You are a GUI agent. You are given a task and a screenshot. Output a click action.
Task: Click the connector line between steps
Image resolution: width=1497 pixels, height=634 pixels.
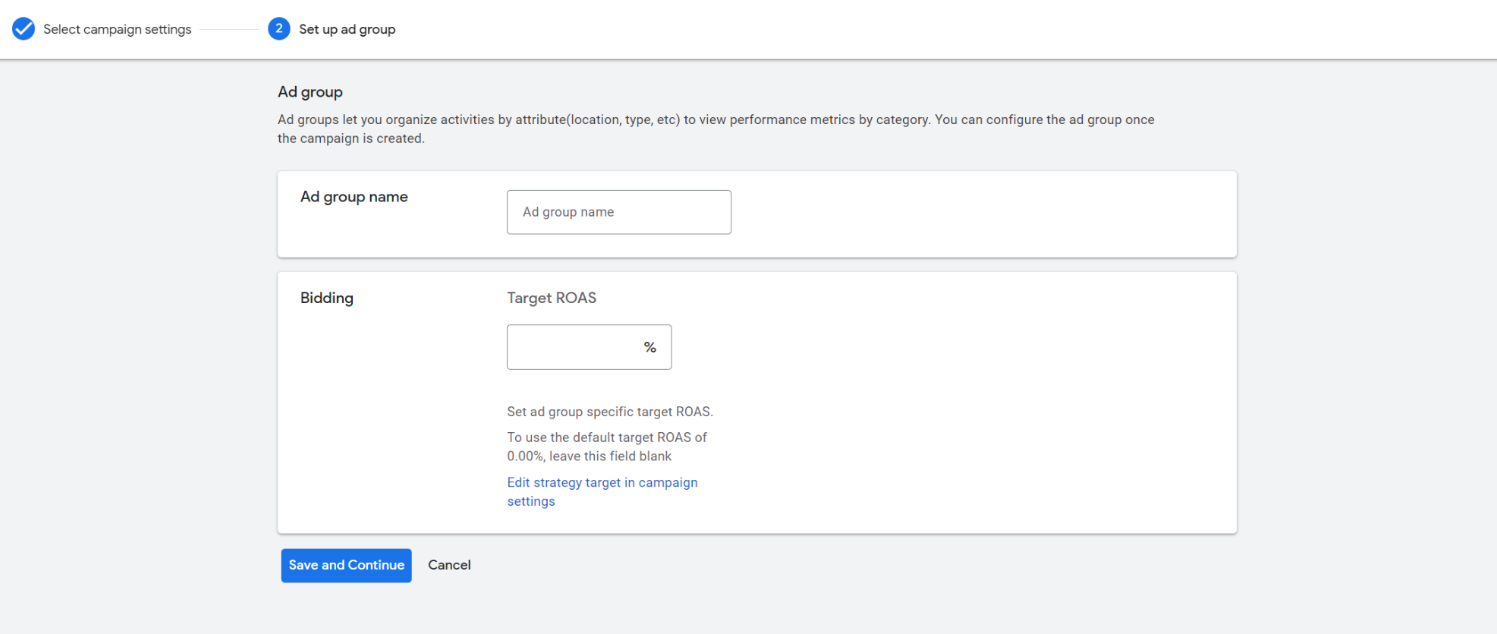(229, 30)
